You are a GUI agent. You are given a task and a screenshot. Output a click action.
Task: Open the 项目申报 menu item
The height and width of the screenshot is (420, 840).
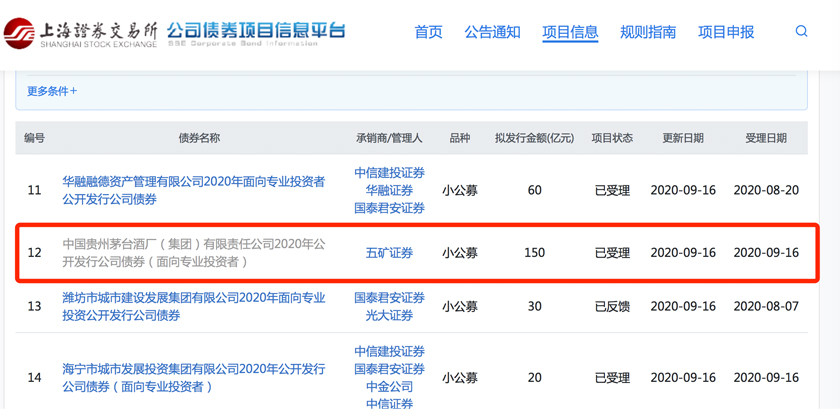pos(726,32)
